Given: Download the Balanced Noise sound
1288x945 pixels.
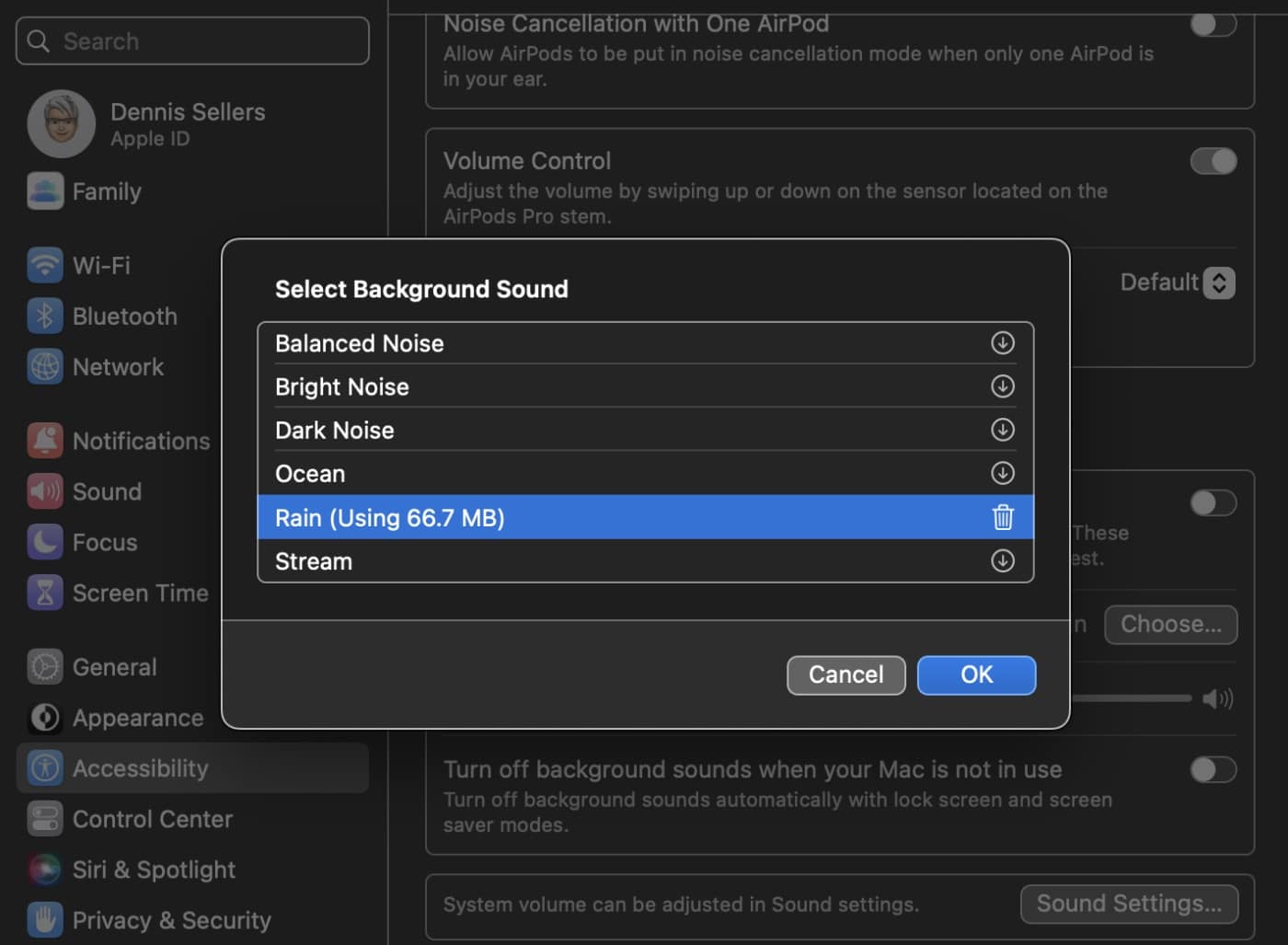Looking at the screenshot, I should 1002,343.
